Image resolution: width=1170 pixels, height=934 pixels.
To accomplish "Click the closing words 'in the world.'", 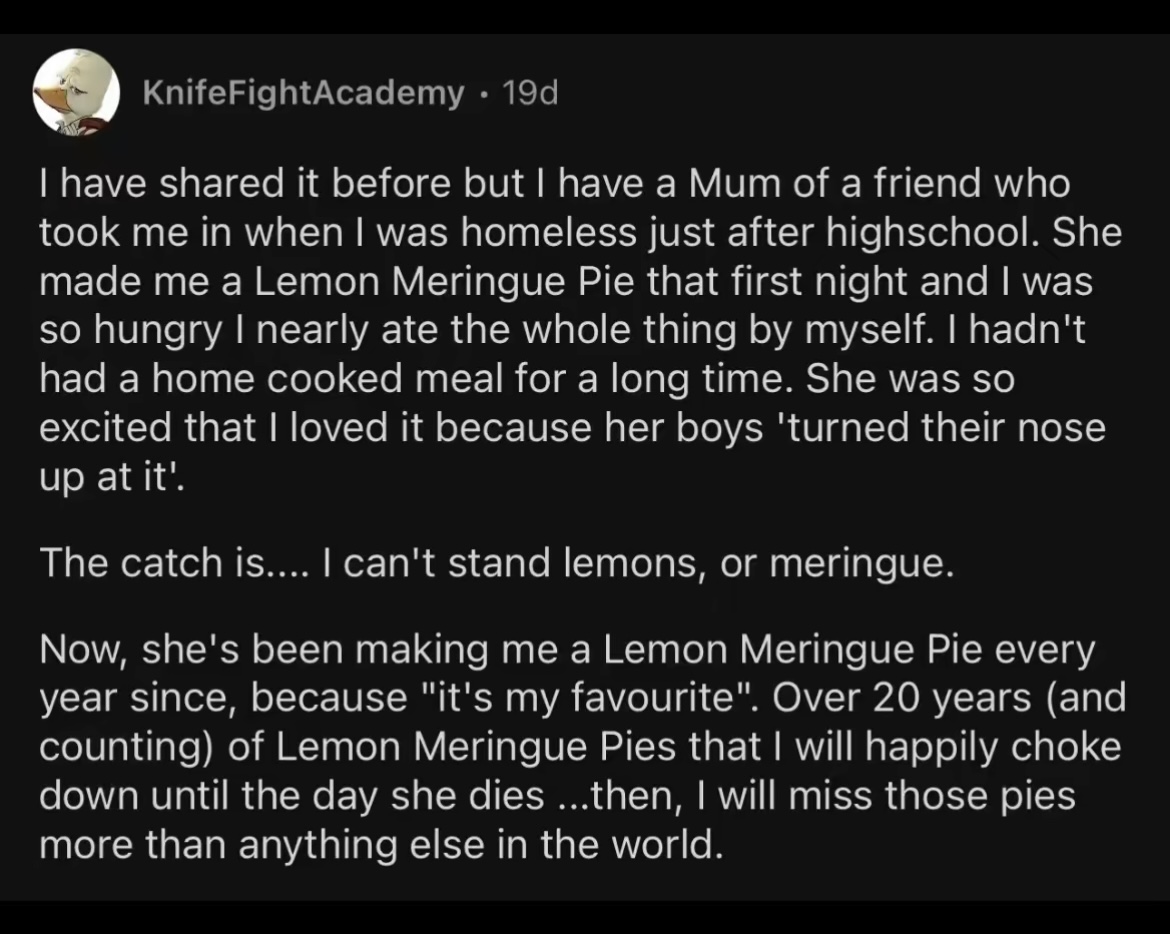I will [612, 845].
